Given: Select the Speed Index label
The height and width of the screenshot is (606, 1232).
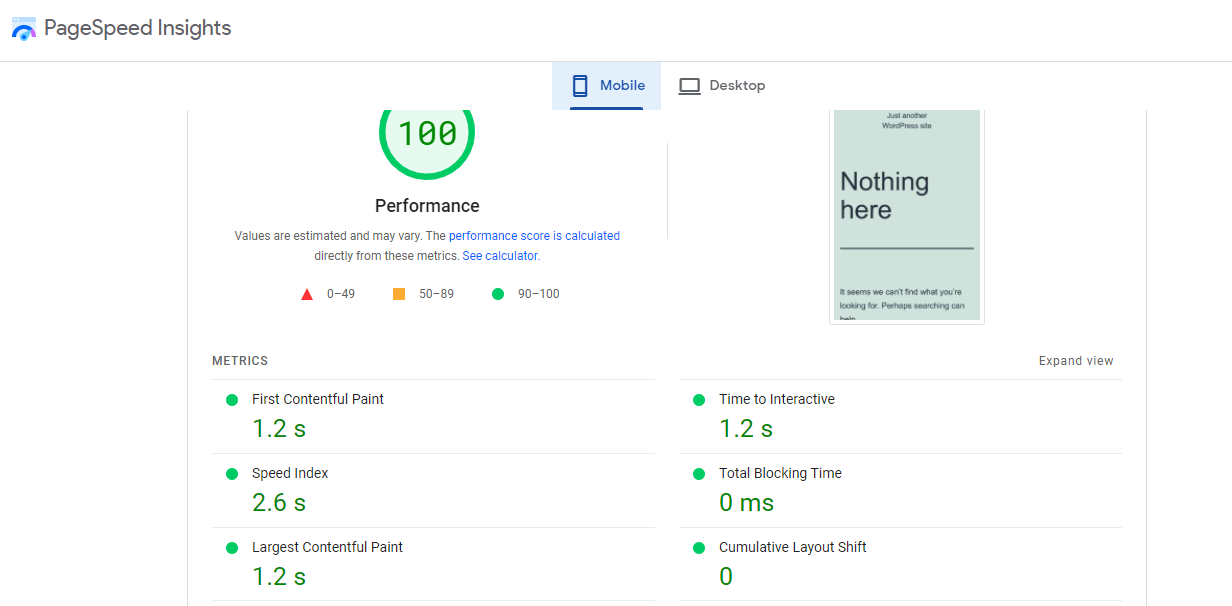Looking at the screenshot, I should tap(290, 473).
